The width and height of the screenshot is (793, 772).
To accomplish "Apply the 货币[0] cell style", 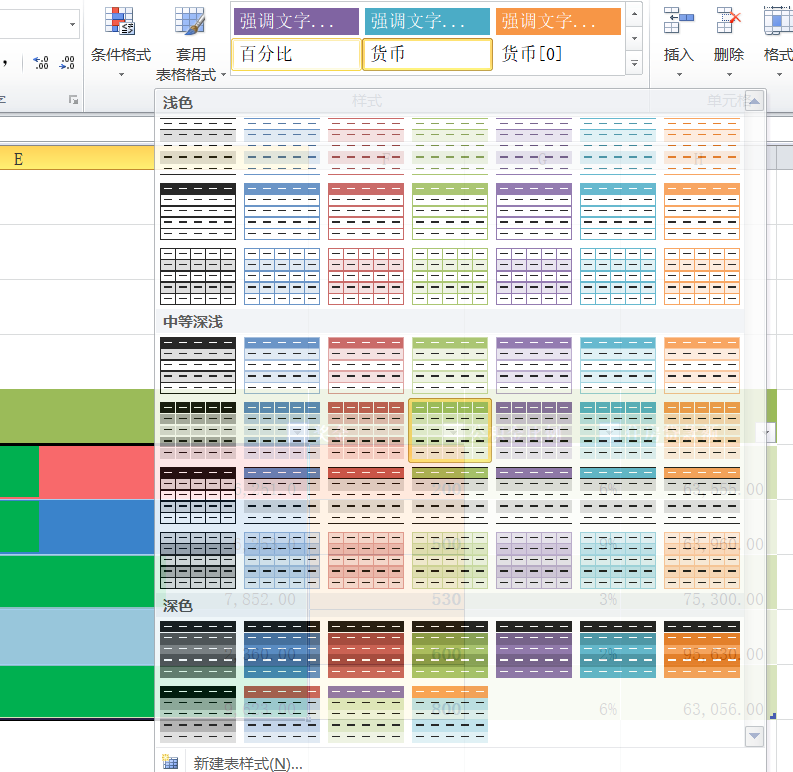I will (x=559, y=55).
